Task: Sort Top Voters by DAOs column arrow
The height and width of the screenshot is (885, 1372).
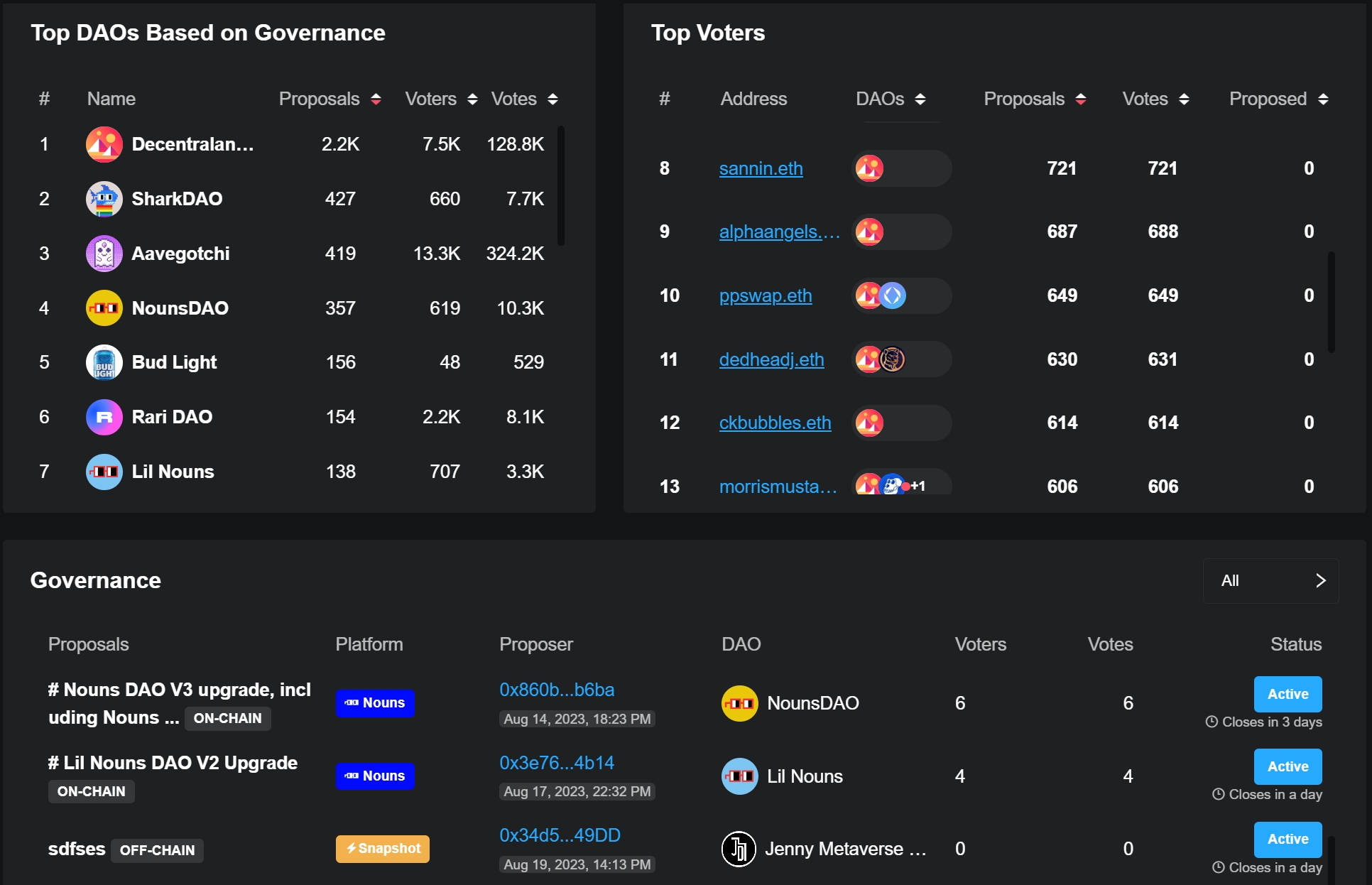Action: (920, 99)
